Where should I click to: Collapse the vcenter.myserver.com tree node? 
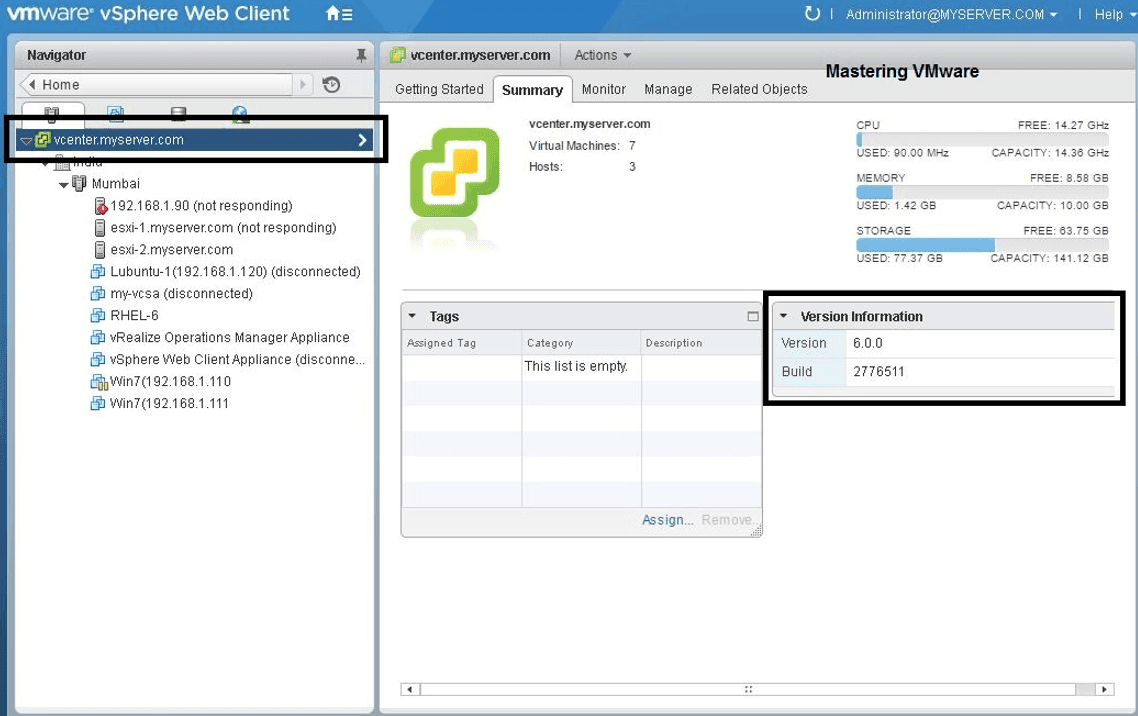click(26, 141)
